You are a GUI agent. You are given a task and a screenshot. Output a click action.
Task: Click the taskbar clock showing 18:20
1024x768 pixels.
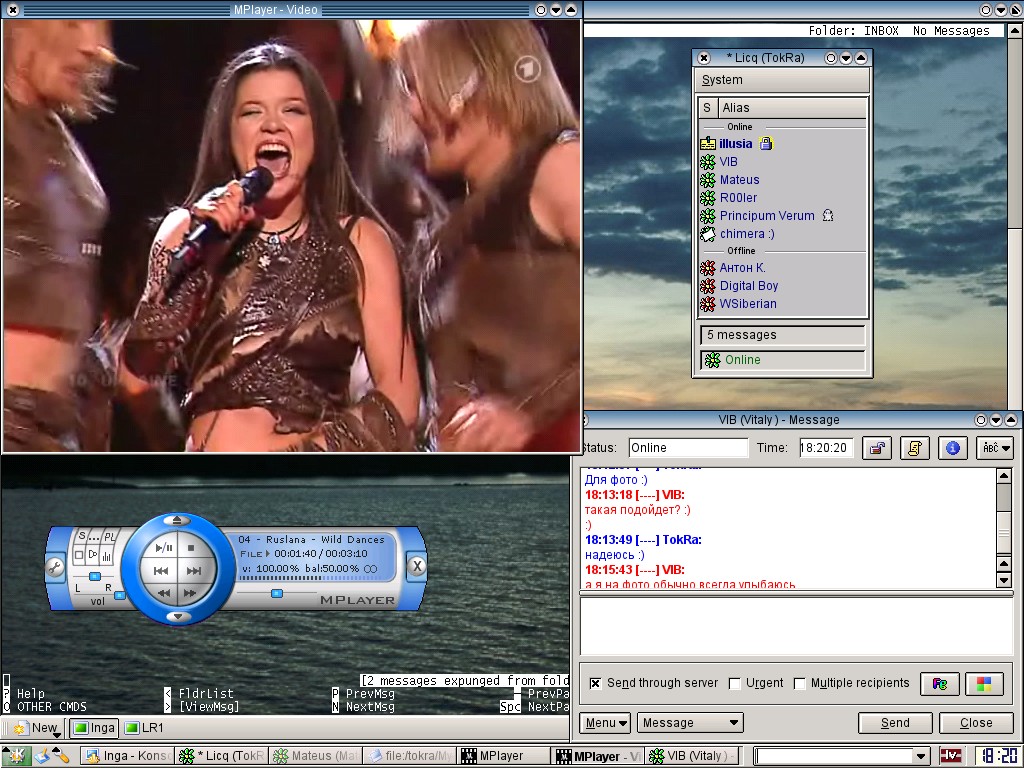[999, 756]
